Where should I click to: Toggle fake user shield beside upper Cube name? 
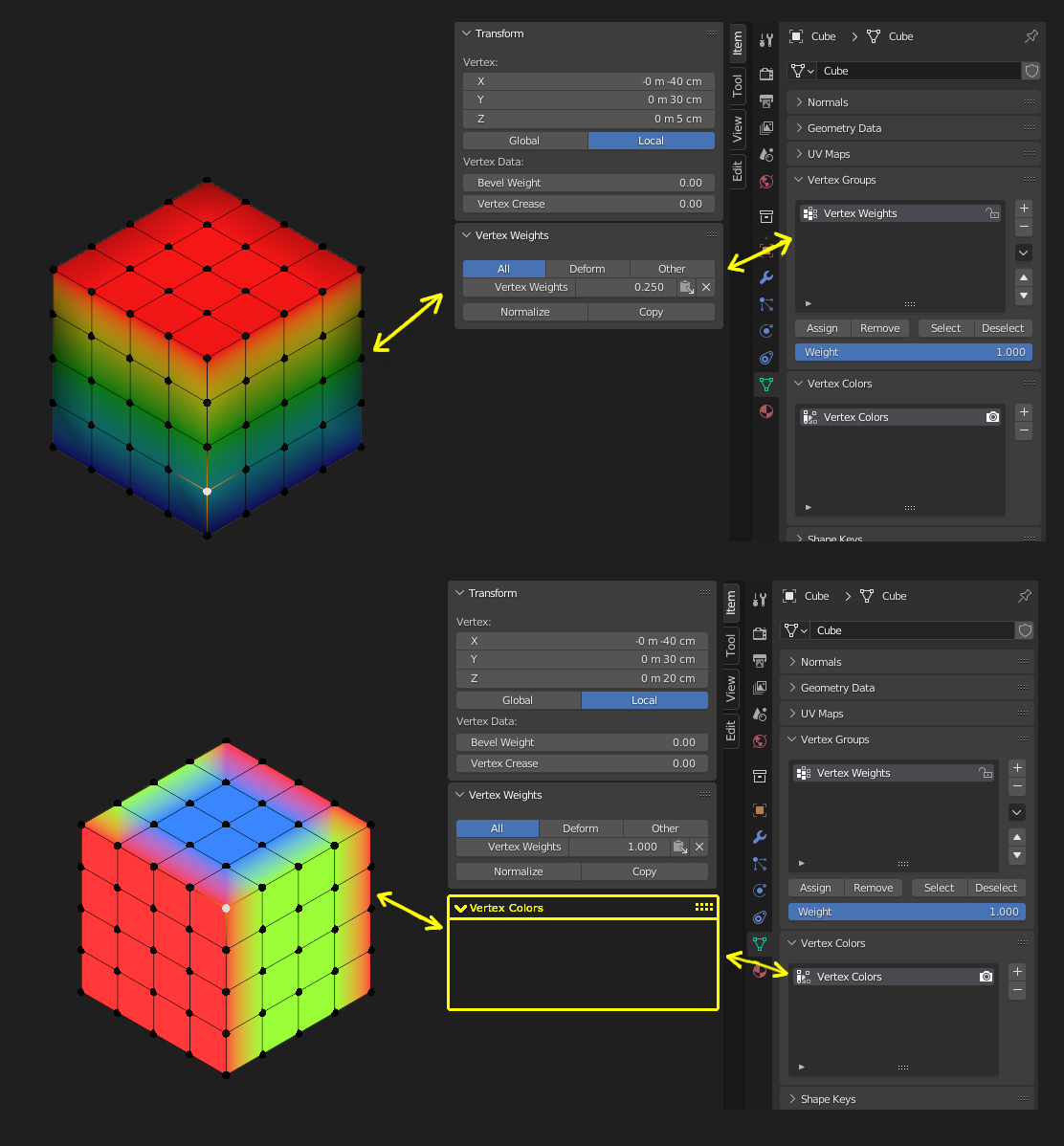tap(1031, 71)
